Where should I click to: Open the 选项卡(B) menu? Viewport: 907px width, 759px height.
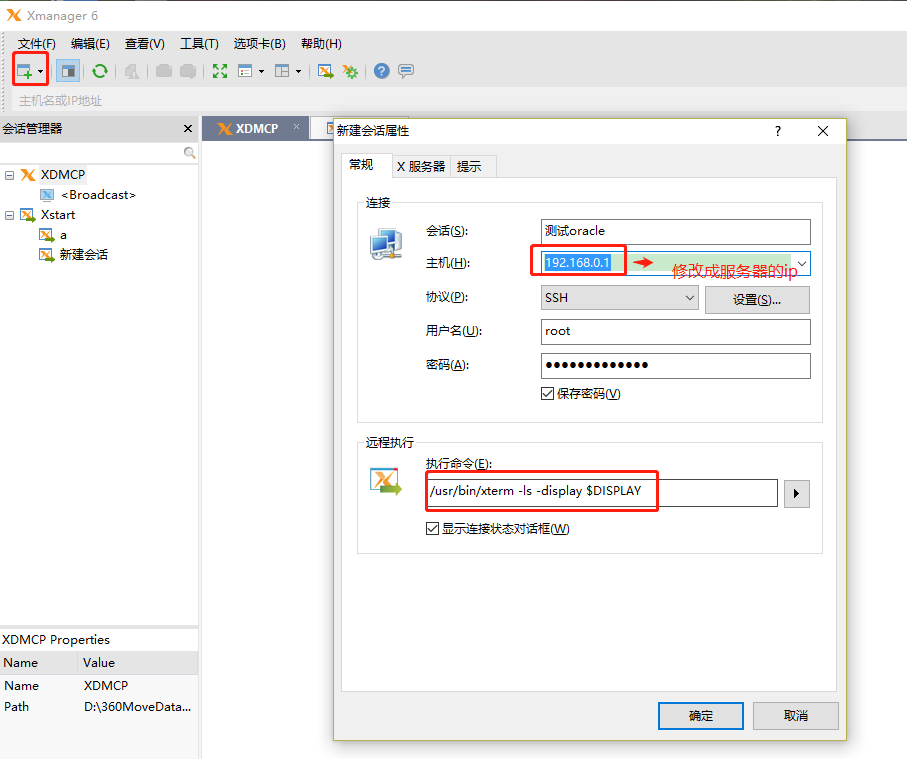pyautogui.click(x=260, y=44)
